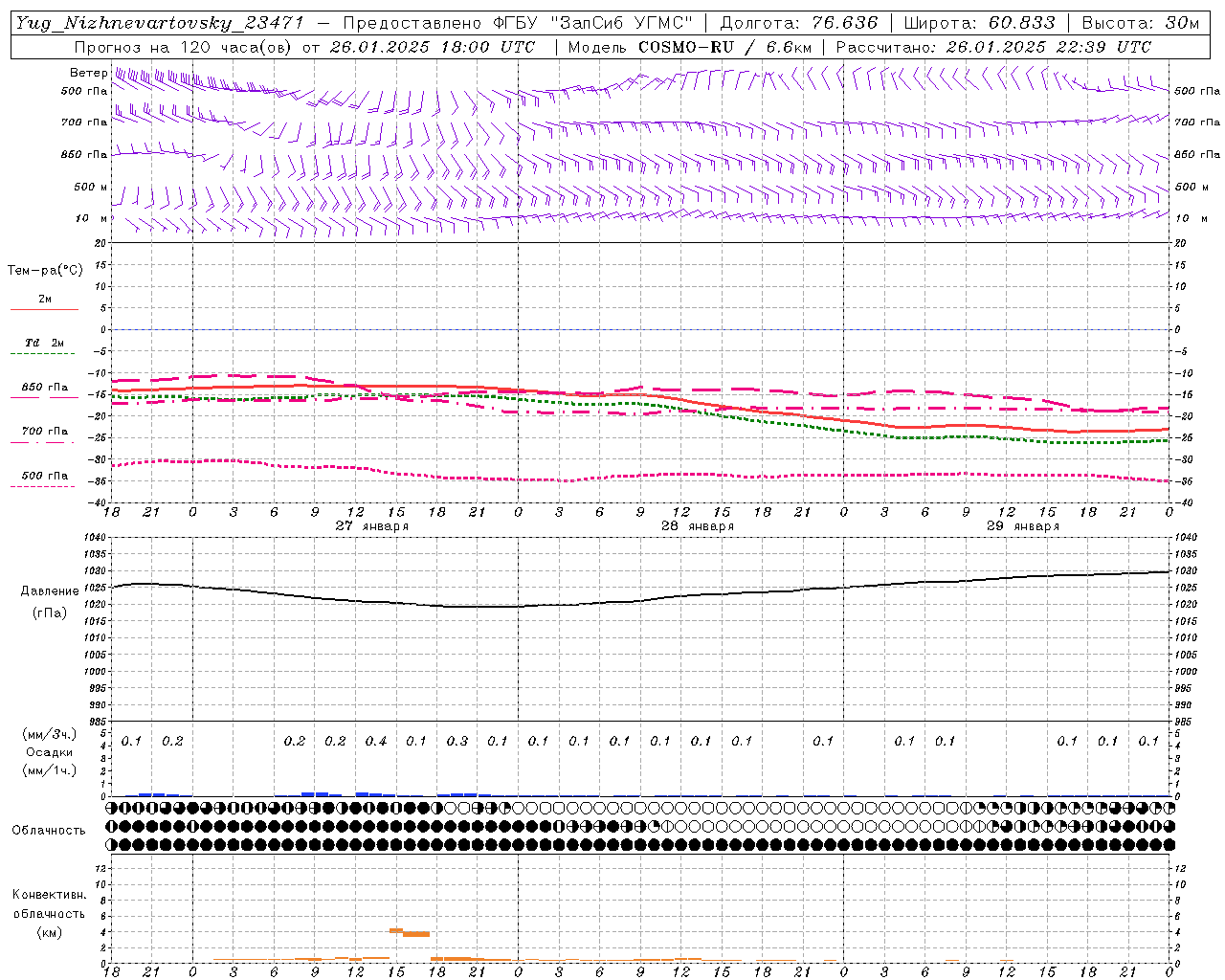1225x980 pixels.
Task: Click the pink dotted 500 гПа temperature curve
Action: pyautogui.click(x=640, y=476)
